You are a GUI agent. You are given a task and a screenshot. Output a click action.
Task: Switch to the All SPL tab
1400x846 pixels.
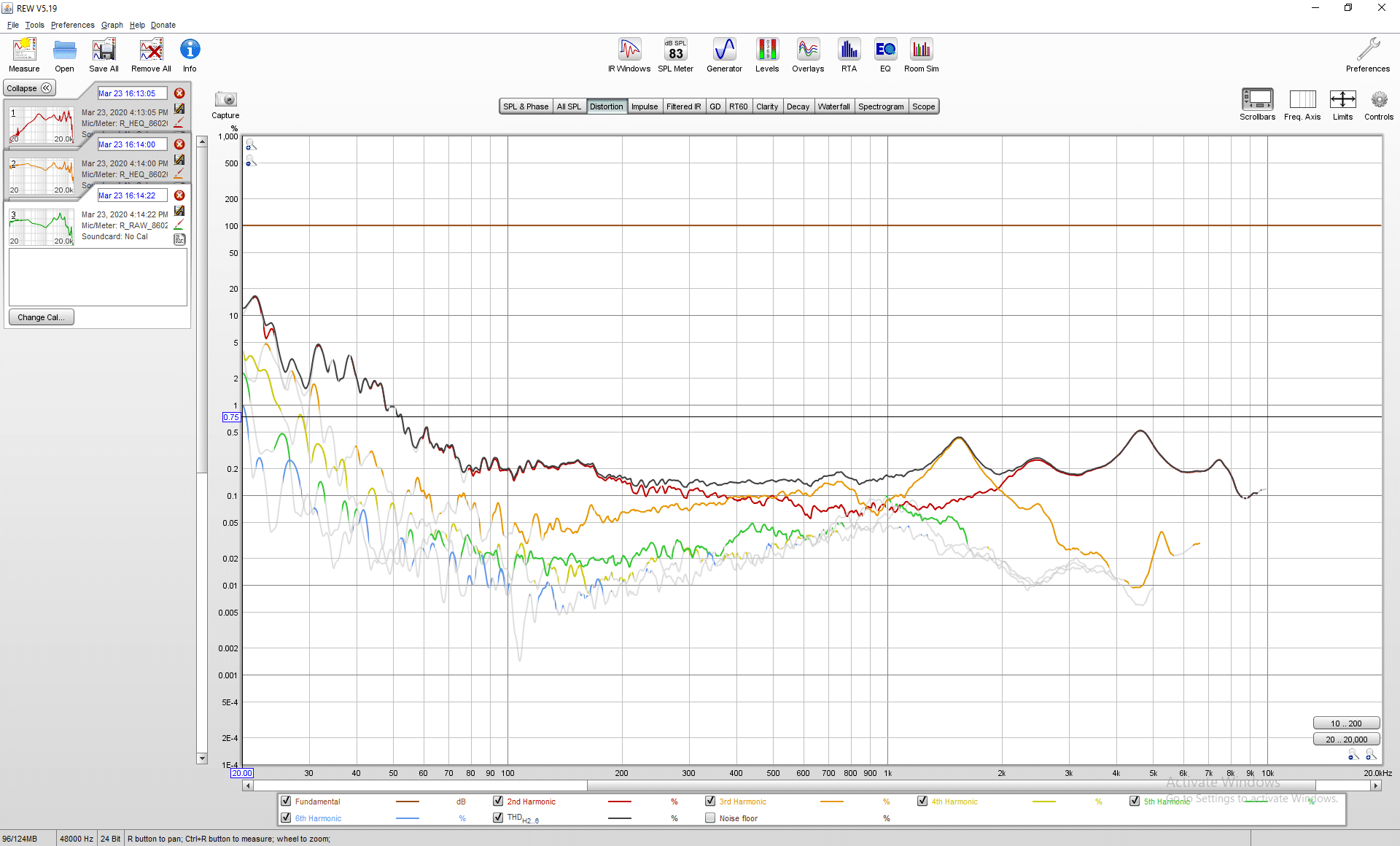click(569, 106)
